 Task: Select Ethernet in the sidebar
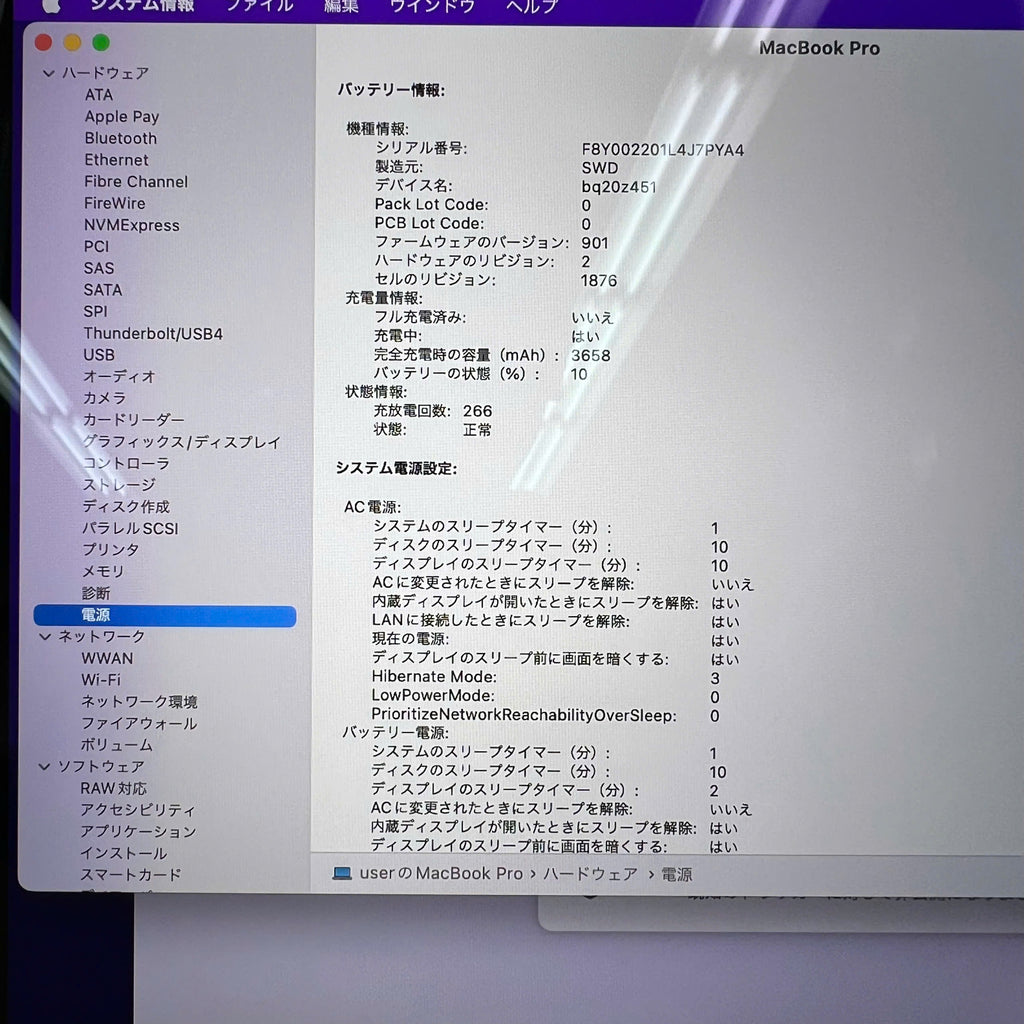pyautogui.click(x=116, y=159)
